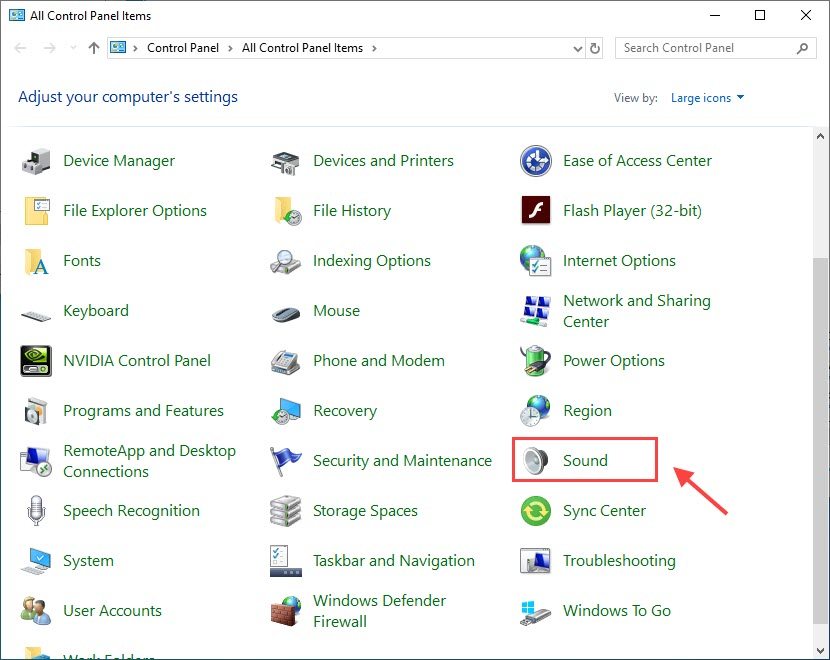Open the System link text
This screenshot has height=660, width=830.
[88, 561]
